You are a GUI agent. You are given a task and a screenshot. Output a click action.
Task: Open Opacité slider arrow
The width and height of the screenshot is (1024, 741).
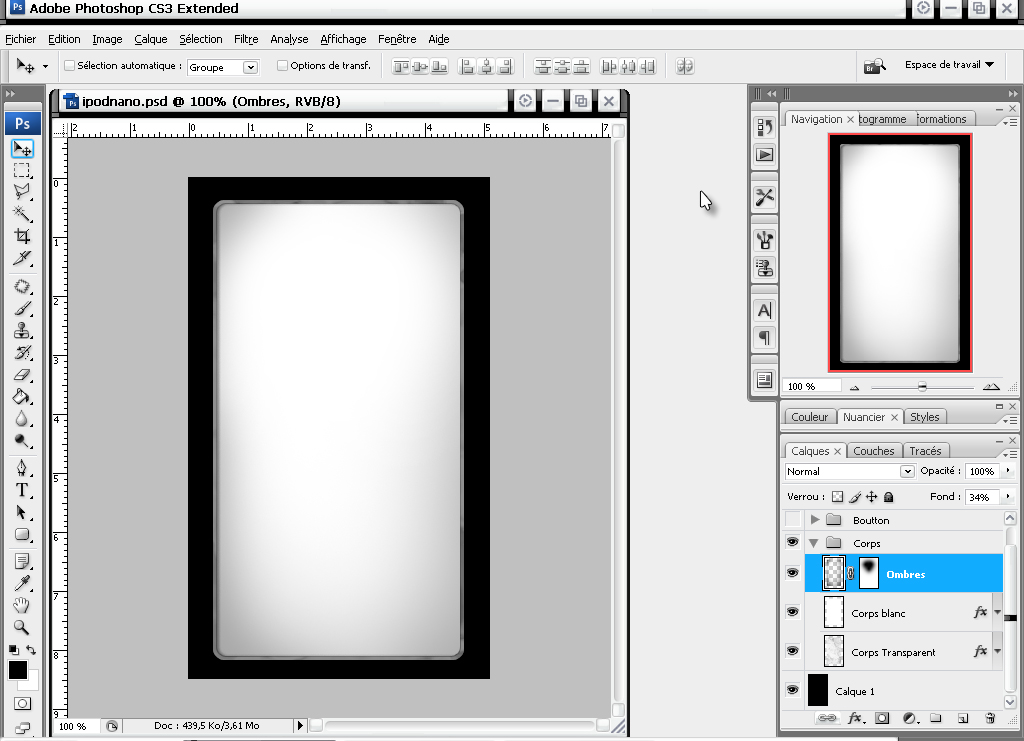coord(1008,470)
